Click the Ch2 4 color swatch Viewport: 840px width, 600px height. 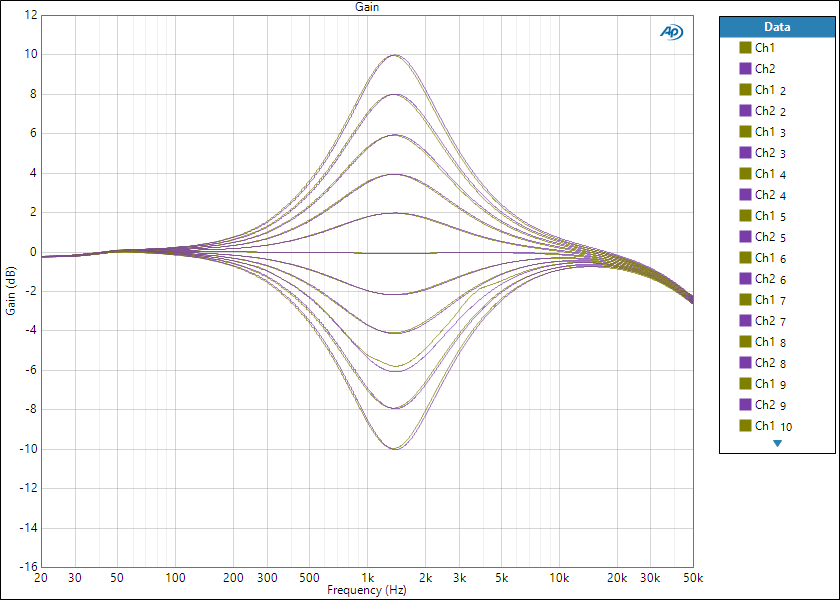click(x=745, y=194)
